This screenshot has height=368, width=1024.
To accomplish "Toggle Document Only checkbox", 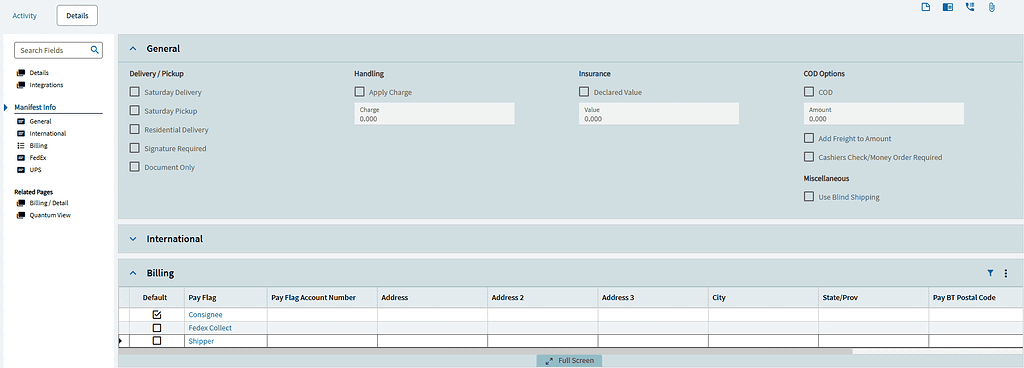I will [x=135, y=166].
